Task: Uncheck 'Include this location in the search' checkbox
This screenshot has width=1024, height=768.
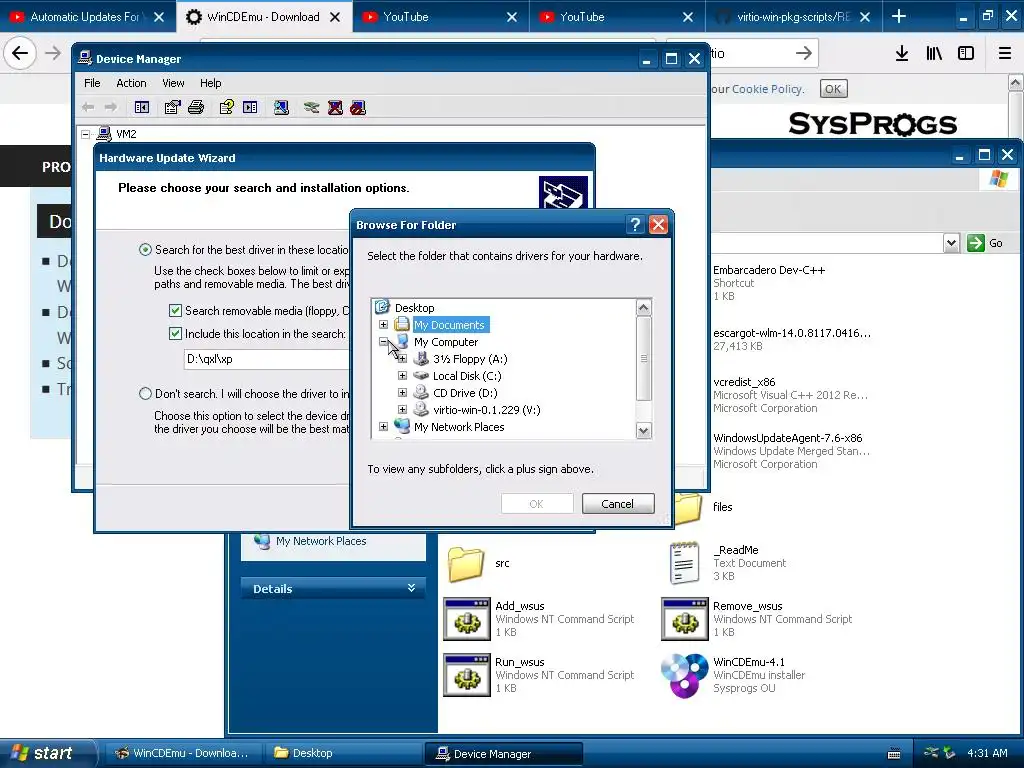Action: coord(175,333)
